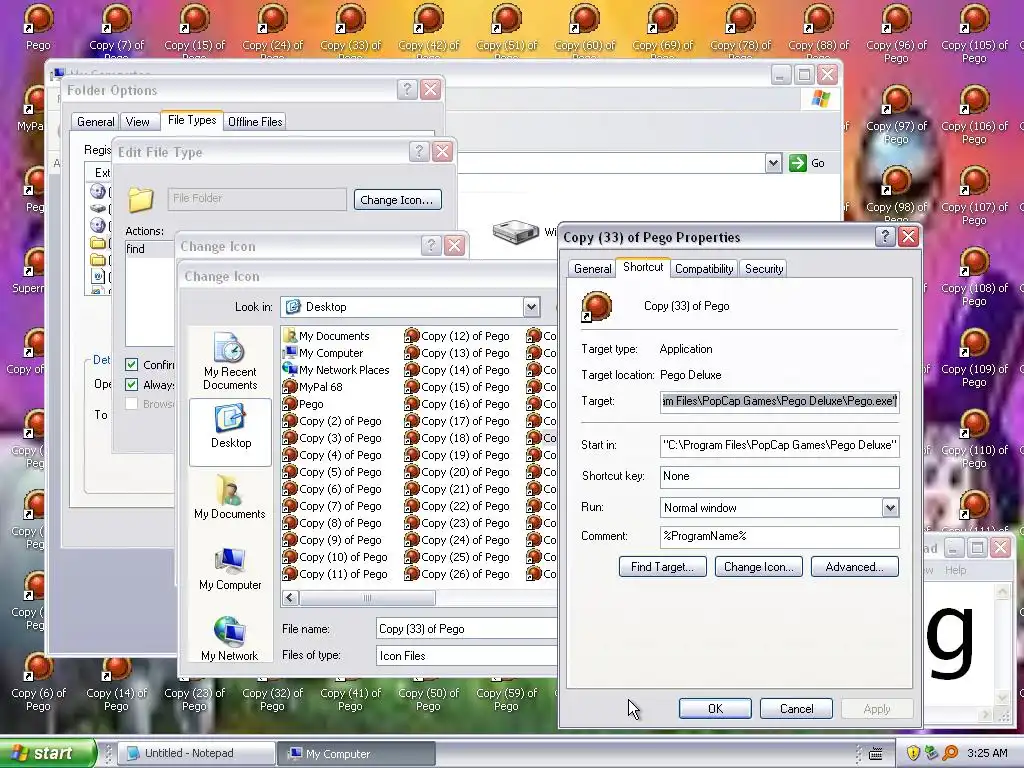Select the top-left Pego desktop shortcut
The image size is (1024, 768).
pyautogui.click(x=38, y=27)
